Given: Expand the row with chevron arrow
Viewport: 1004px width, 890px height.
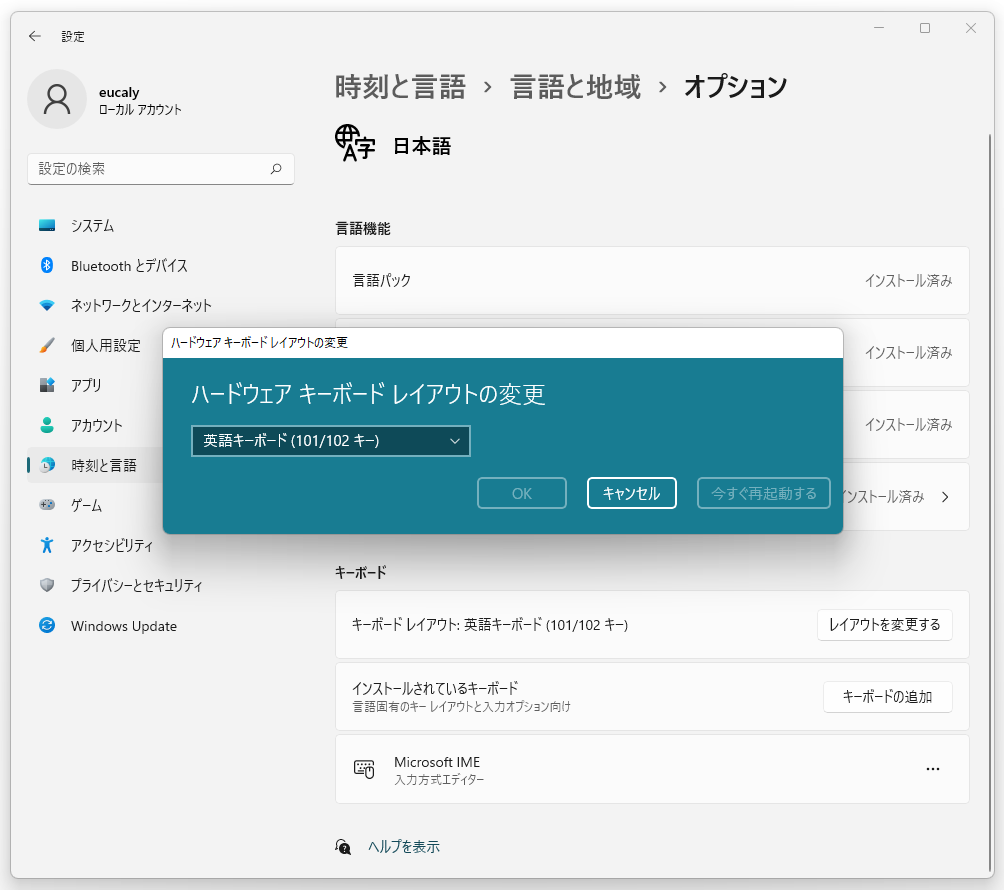Looking at the screenshot, I should tap(945, 496).
